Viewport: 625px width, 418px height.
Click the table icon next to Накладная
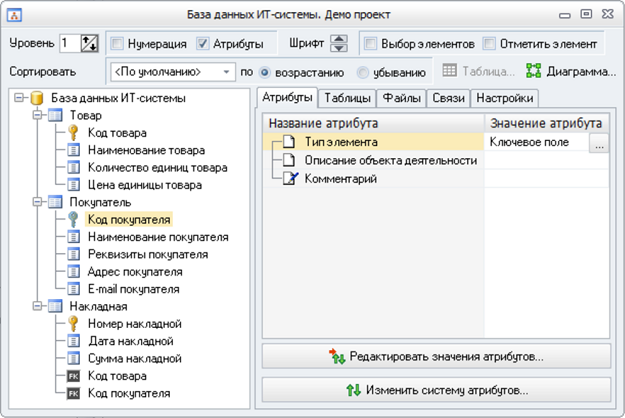(x=55, y=306)
